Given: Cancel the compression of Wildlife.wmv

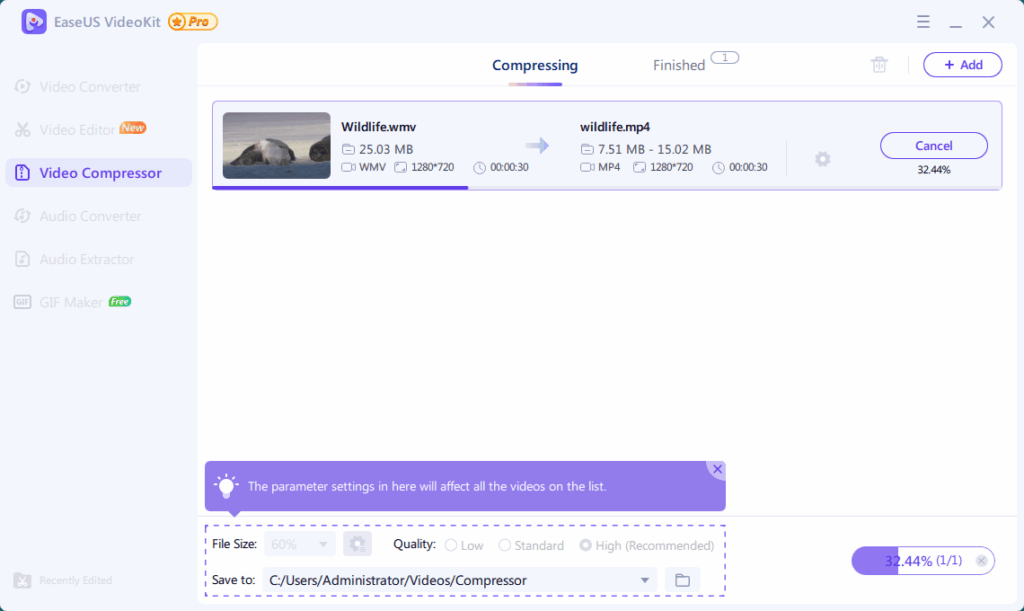Looking at the screenshot, I should pyautogui.click(x=933, y=145).
